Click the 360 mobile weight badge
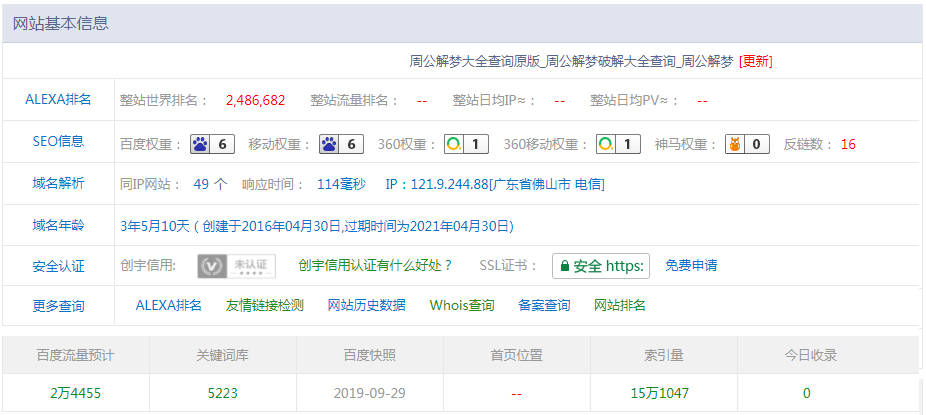The width and height of the screenshot is (926, 415). pos(618,144)
